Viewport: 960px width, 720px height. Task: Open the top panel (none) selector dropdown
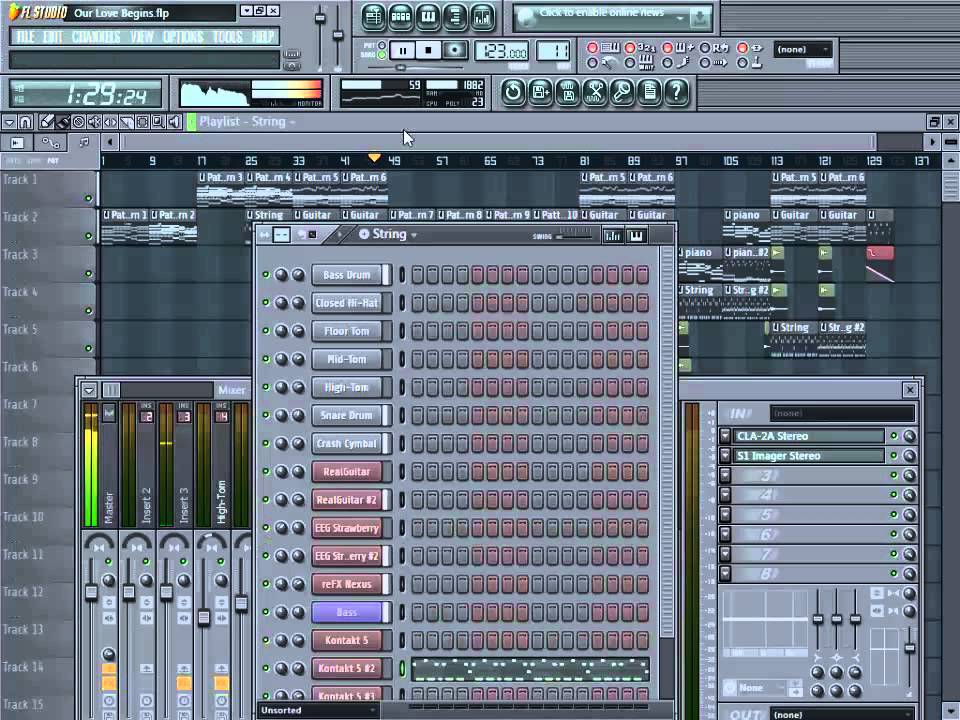pos(803,49)
